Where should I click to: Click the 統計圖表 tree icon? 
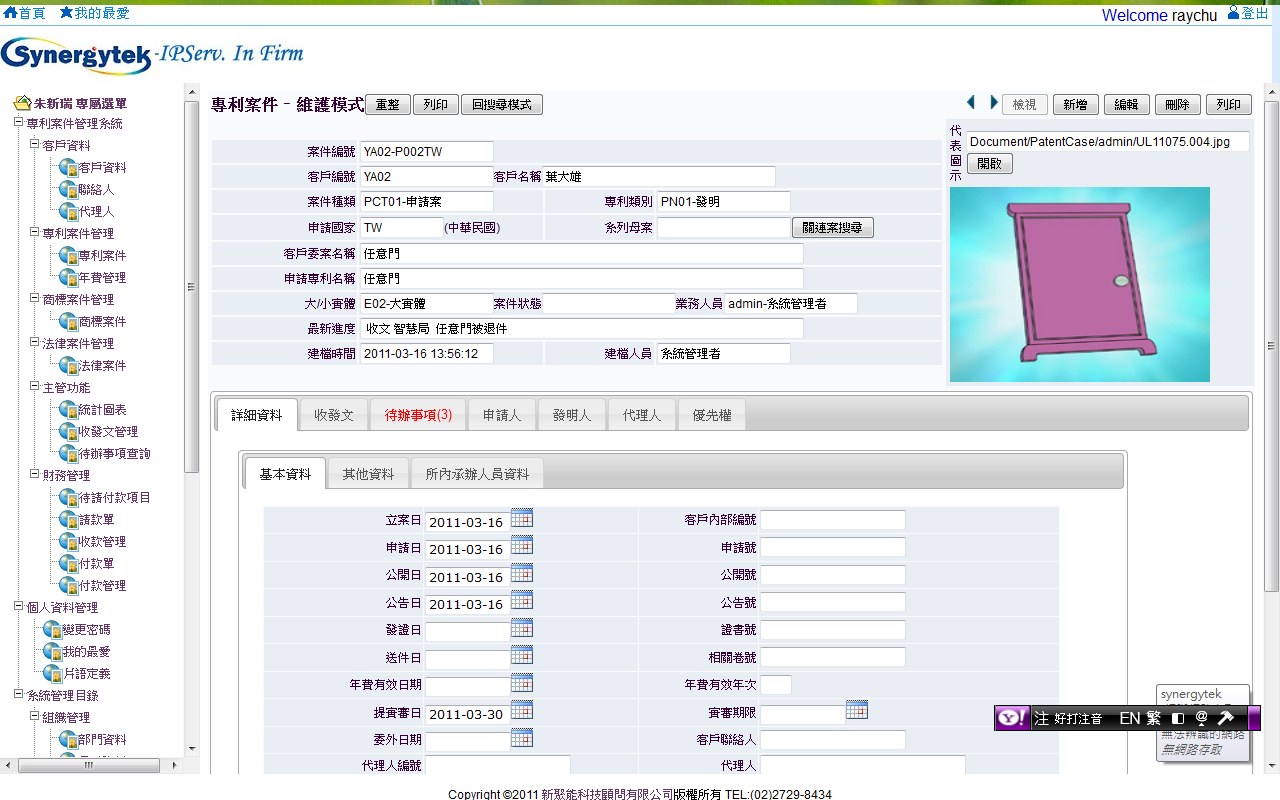(x=68, y=410)
